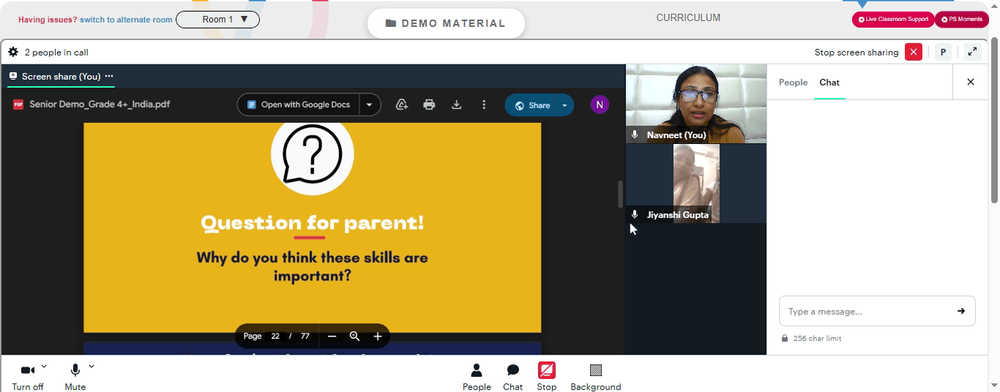The height and width of the screenshot is (392, 1000).
Task: Mute the microphone
Action: coord(75,376)
